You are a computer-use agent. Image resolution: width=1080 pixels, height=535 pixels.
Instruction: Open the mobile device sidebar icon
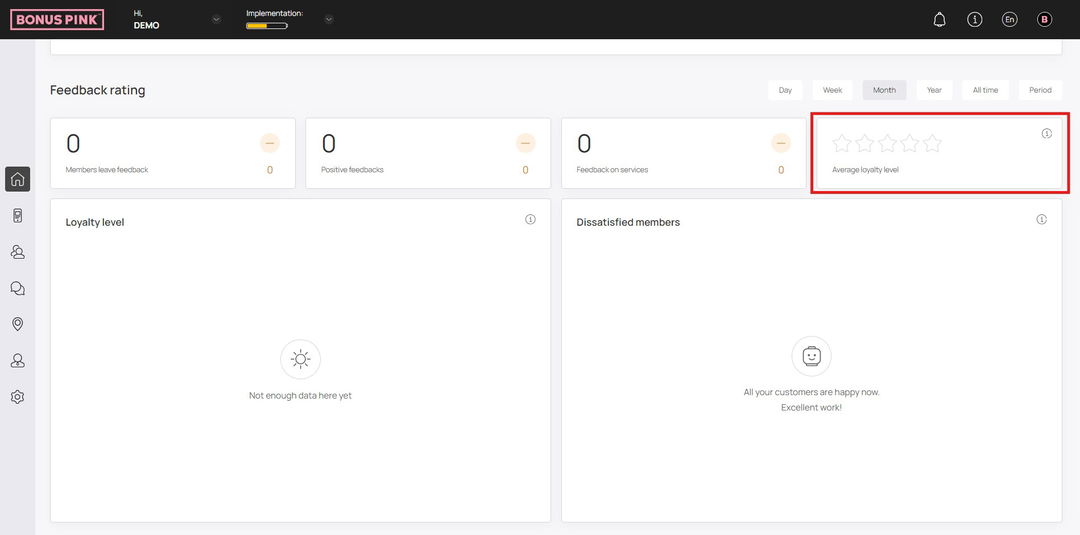(x=18, y=216)
